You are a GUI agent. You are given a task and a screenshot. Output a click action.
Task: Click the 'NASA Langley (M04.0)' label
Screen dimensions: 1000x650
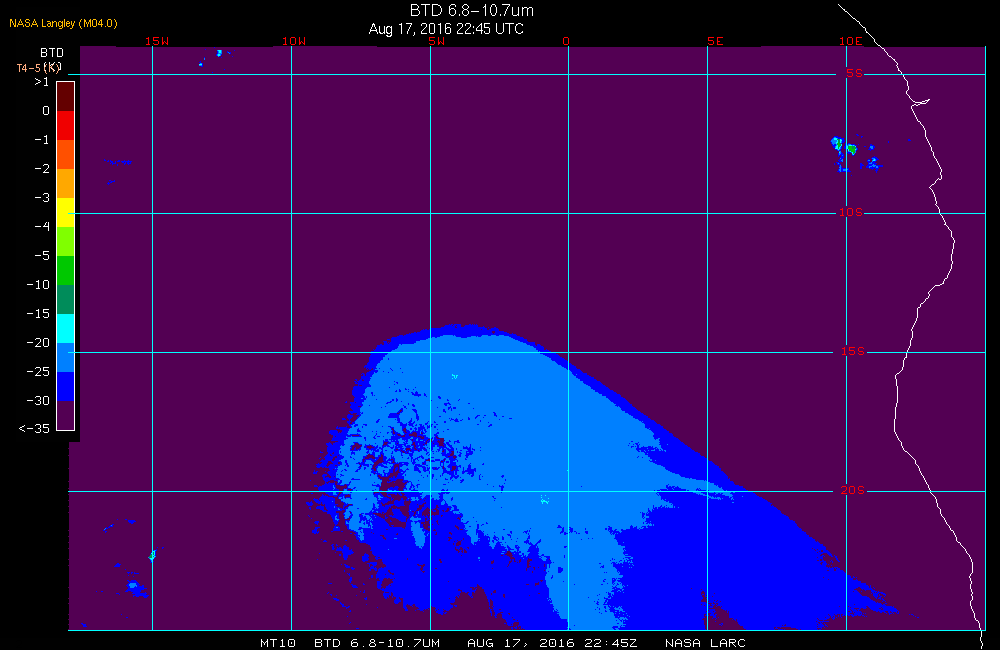pos(63,23)
